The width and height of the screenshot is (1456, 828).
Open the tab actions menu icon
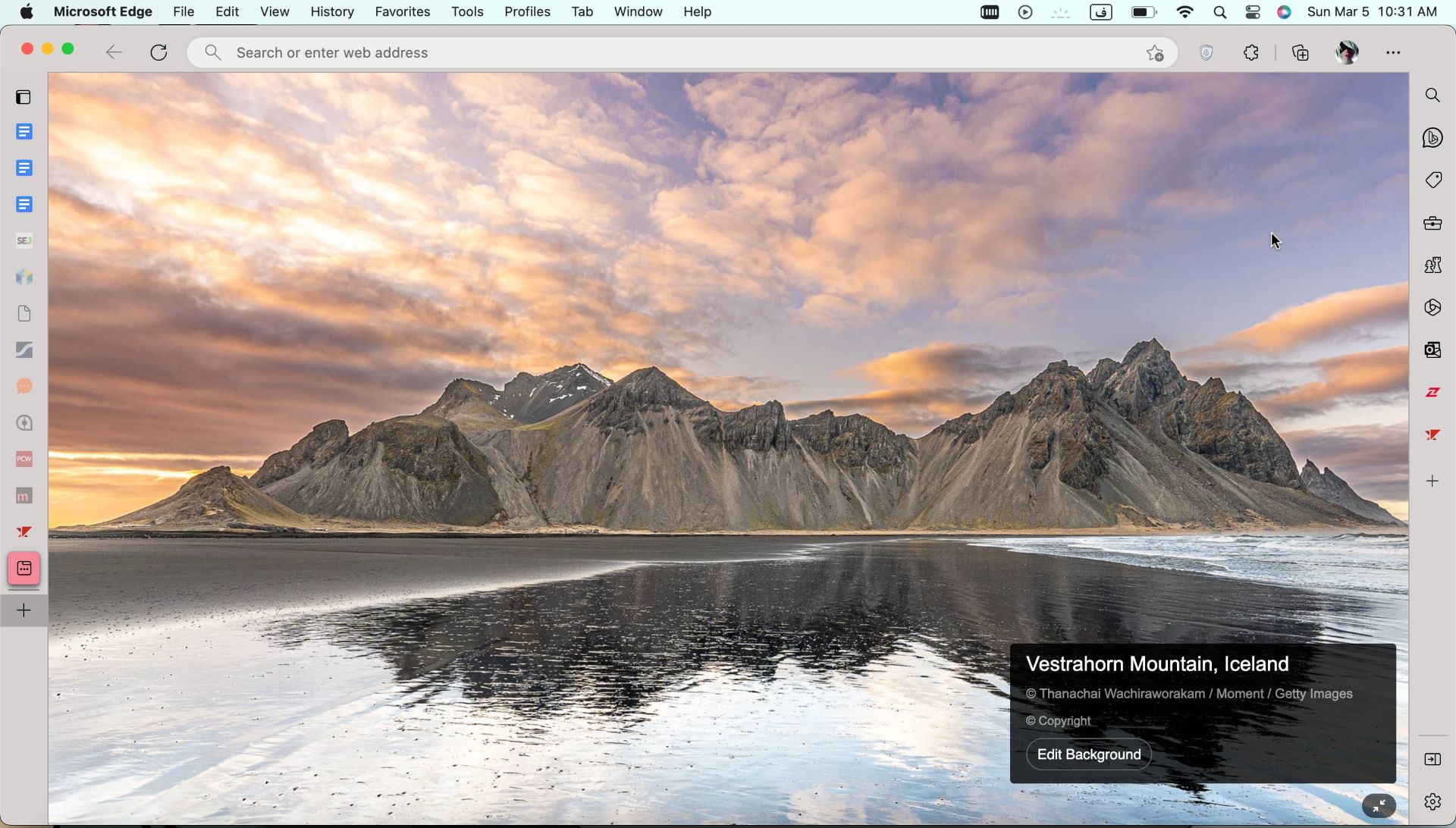[x=24, y=97]
